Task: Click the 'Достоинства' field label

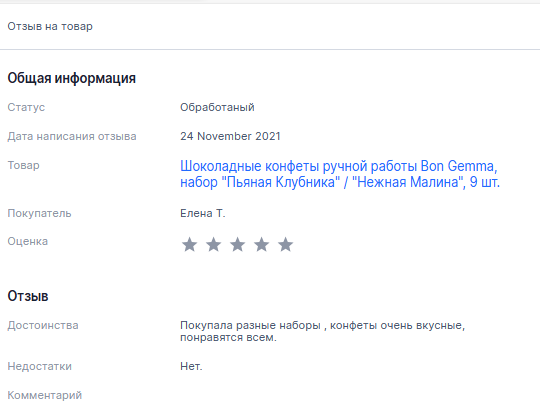Action: (x=43, y=325)
